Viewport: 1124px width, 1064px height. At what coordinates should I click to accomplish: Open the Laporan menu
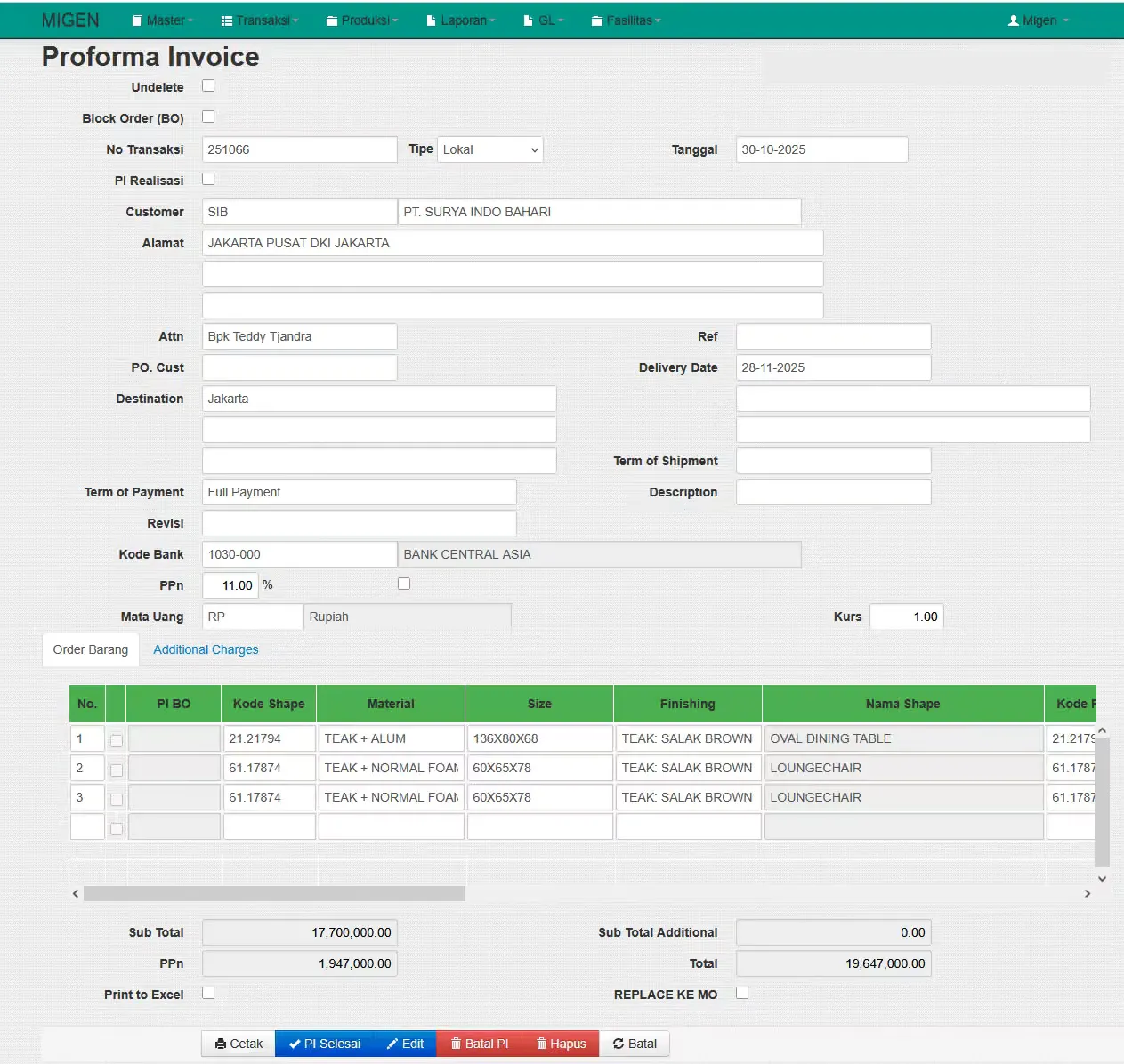click(x=460, y=20)
